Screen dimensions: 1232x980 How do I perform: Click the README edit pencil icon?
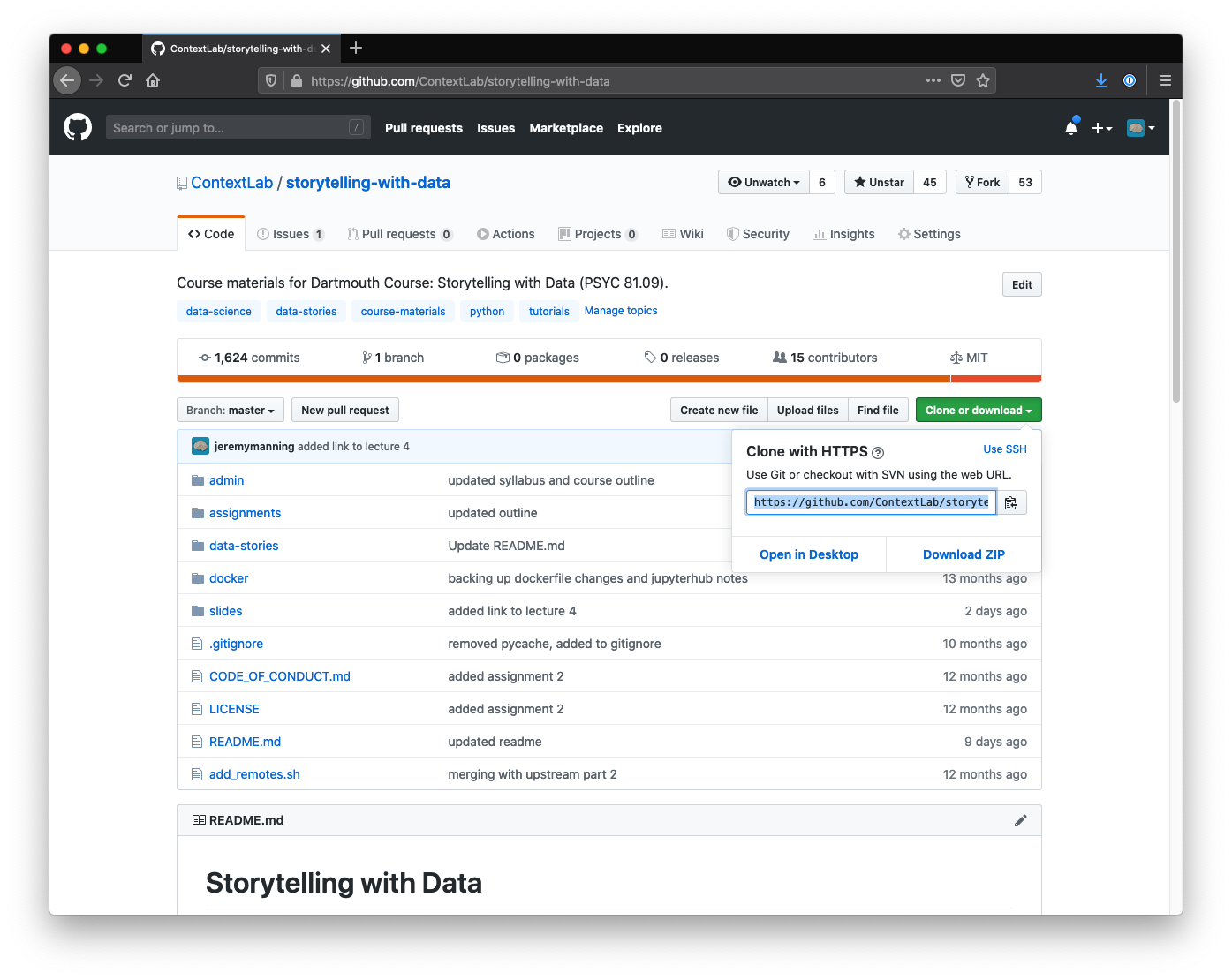[x=1020, y=820]
